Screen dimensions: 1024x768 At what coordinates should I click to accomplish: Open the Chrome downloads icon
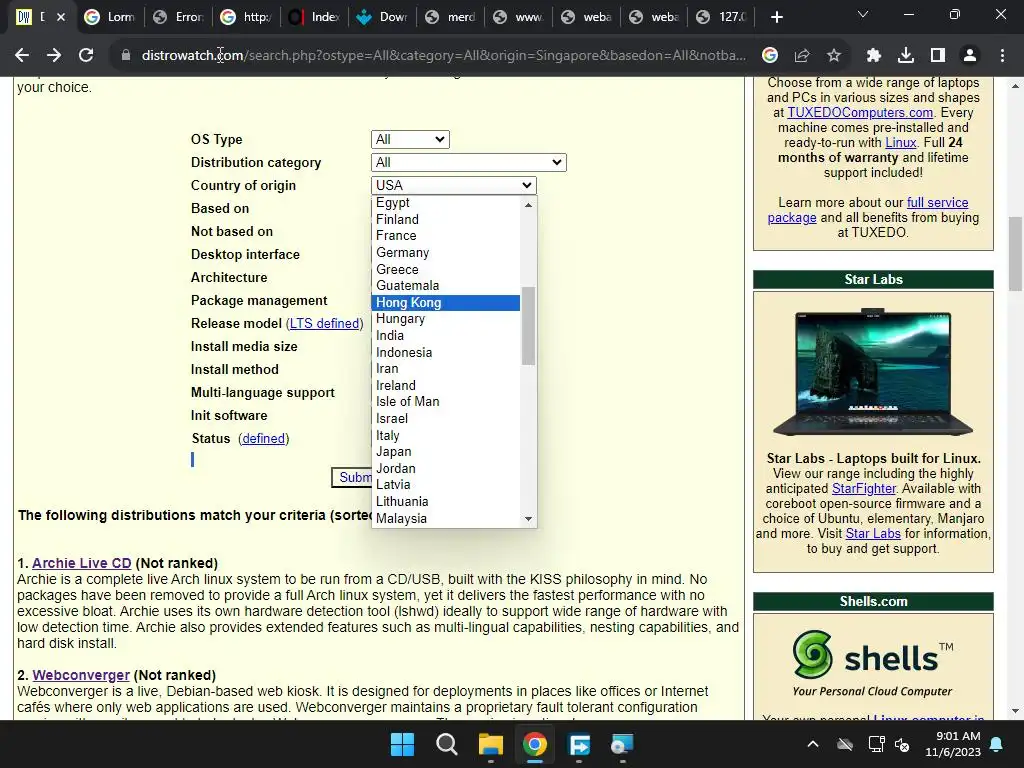(x=906, y=56)
